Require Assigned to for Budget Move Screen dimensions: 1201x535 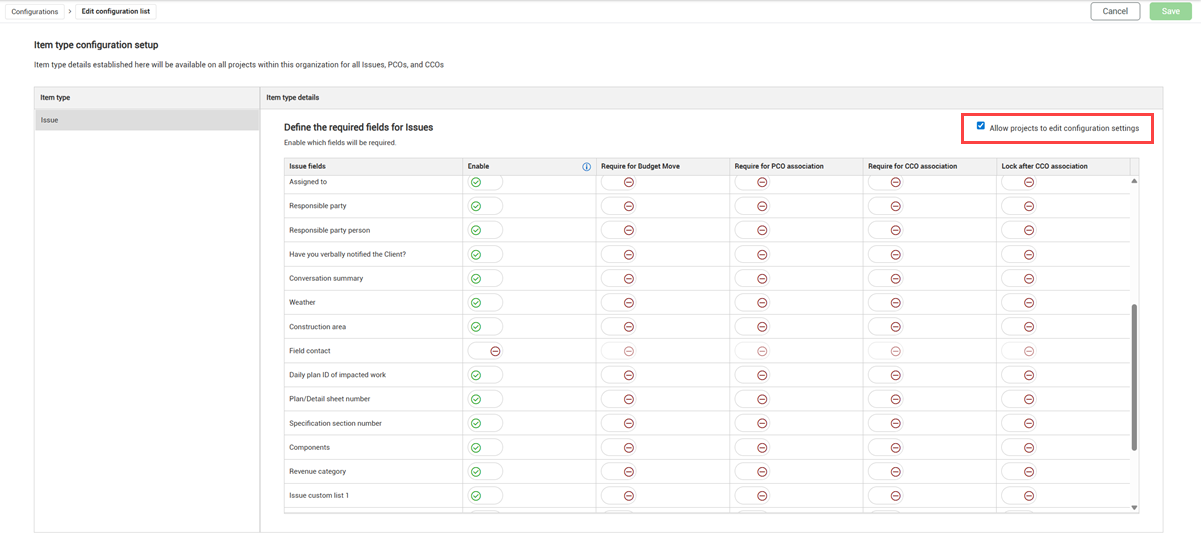619,182
